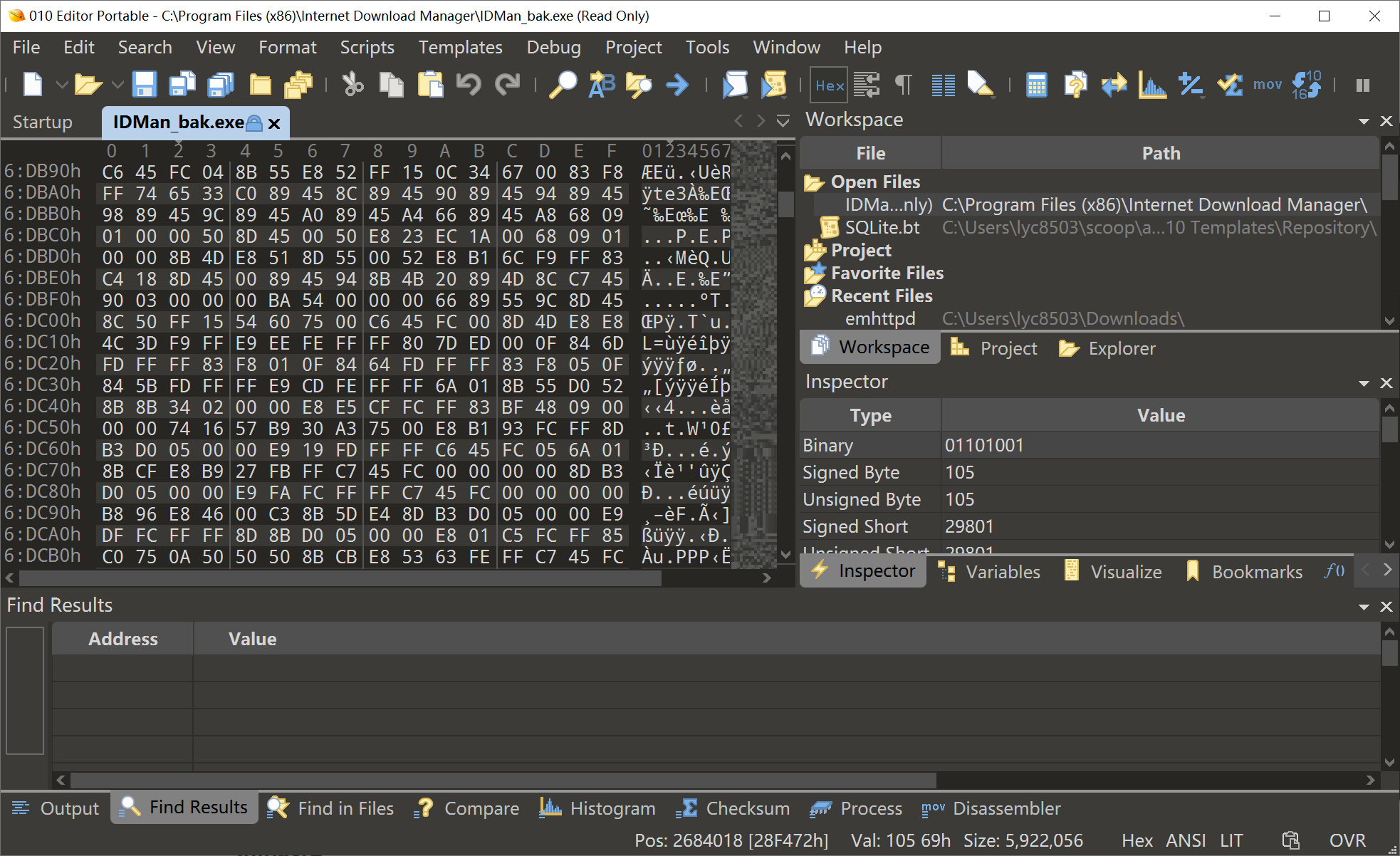The width and height of the screenshot is (1400, 856).
Task: Toggle show whitespace with the pilcrow icon
Action: (903, 84)
